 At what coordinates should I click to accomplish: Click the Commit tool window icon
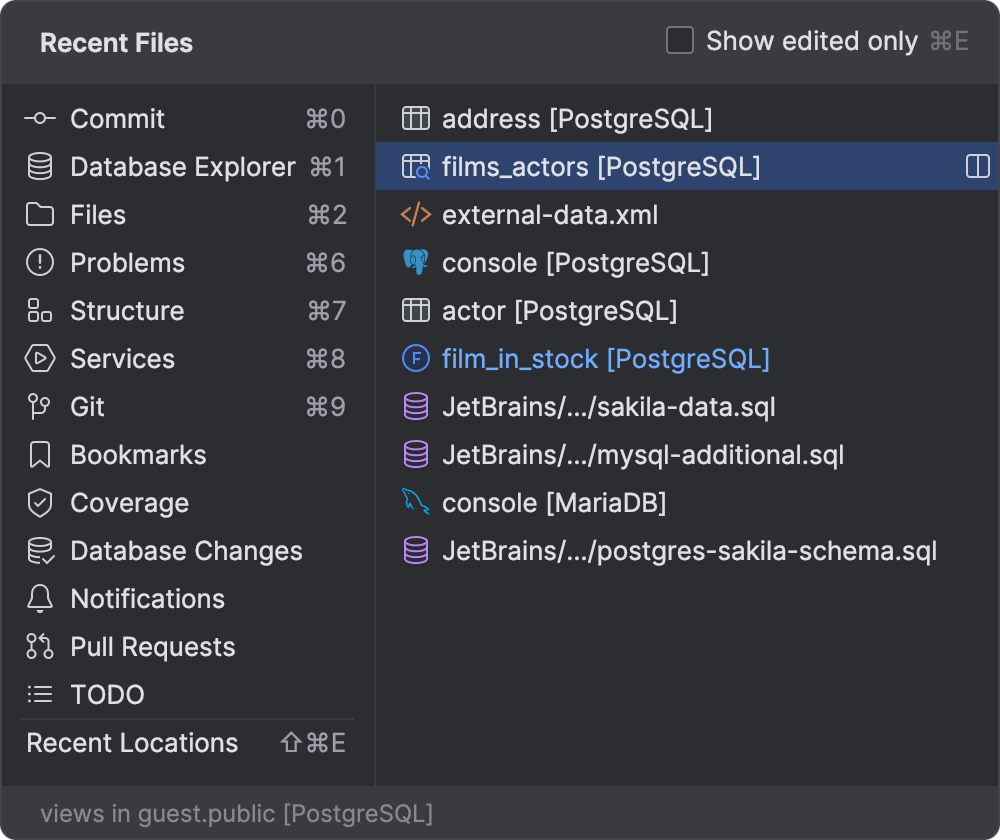pyautogui.click(x=39, y=119)
